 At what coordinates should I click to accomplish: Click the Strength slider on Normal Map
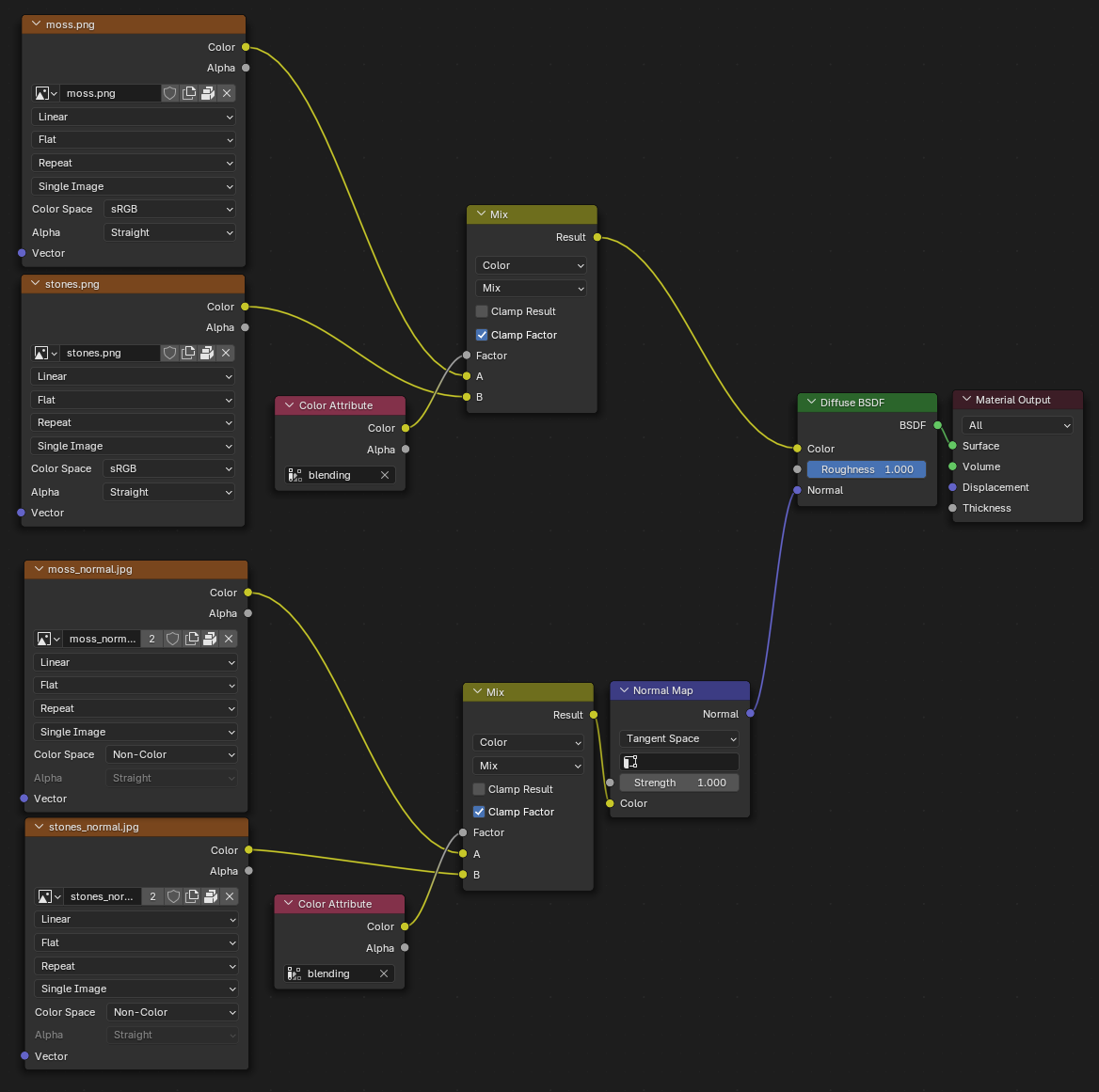tap(679, 783)
